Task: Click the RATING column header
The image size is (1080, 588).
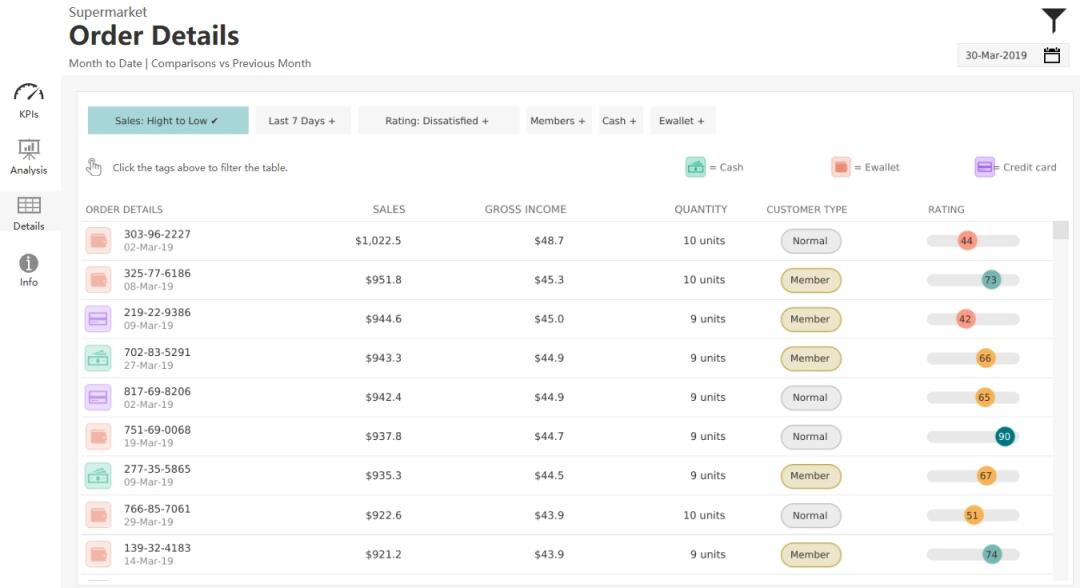Action: tap(946, 209)
